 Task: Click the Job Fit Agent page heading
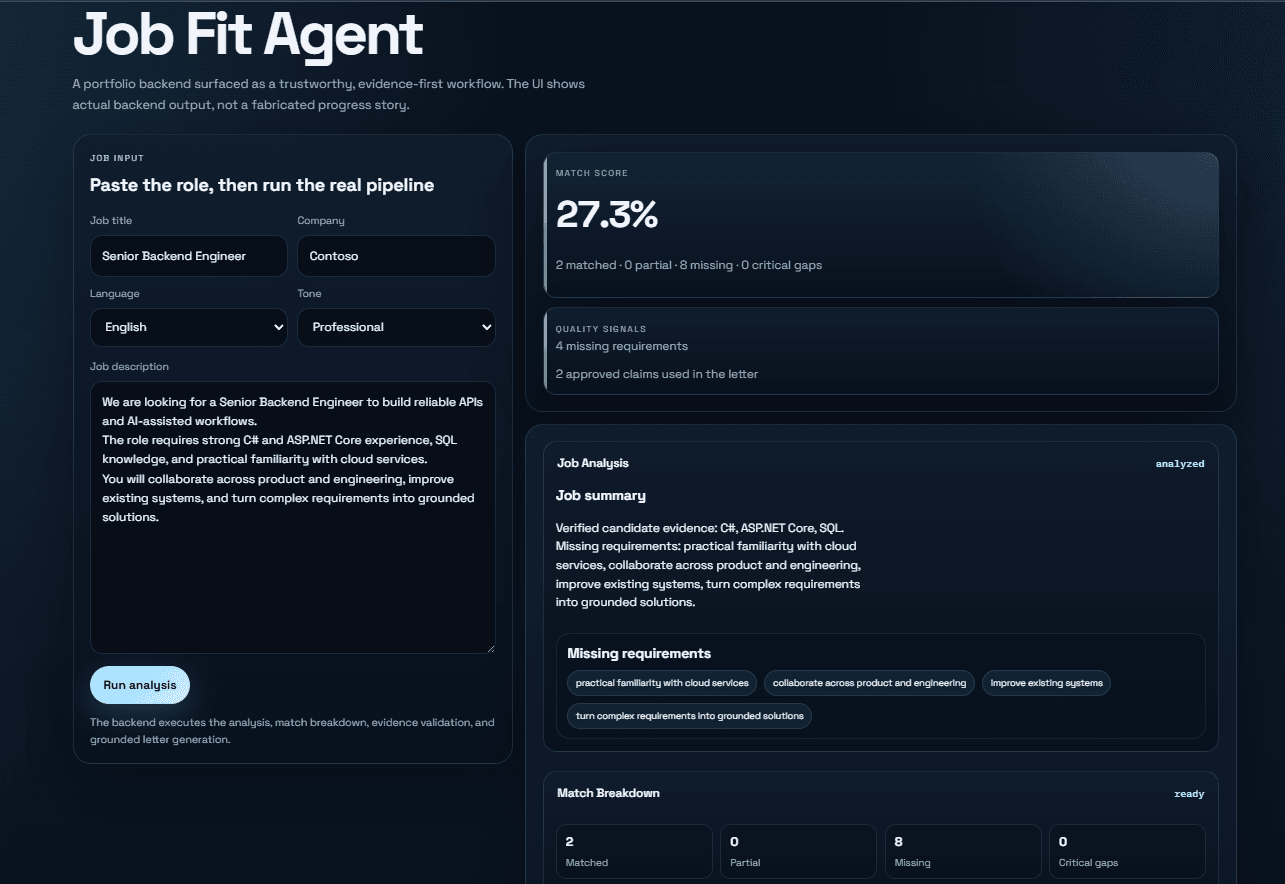coord(248,35)
